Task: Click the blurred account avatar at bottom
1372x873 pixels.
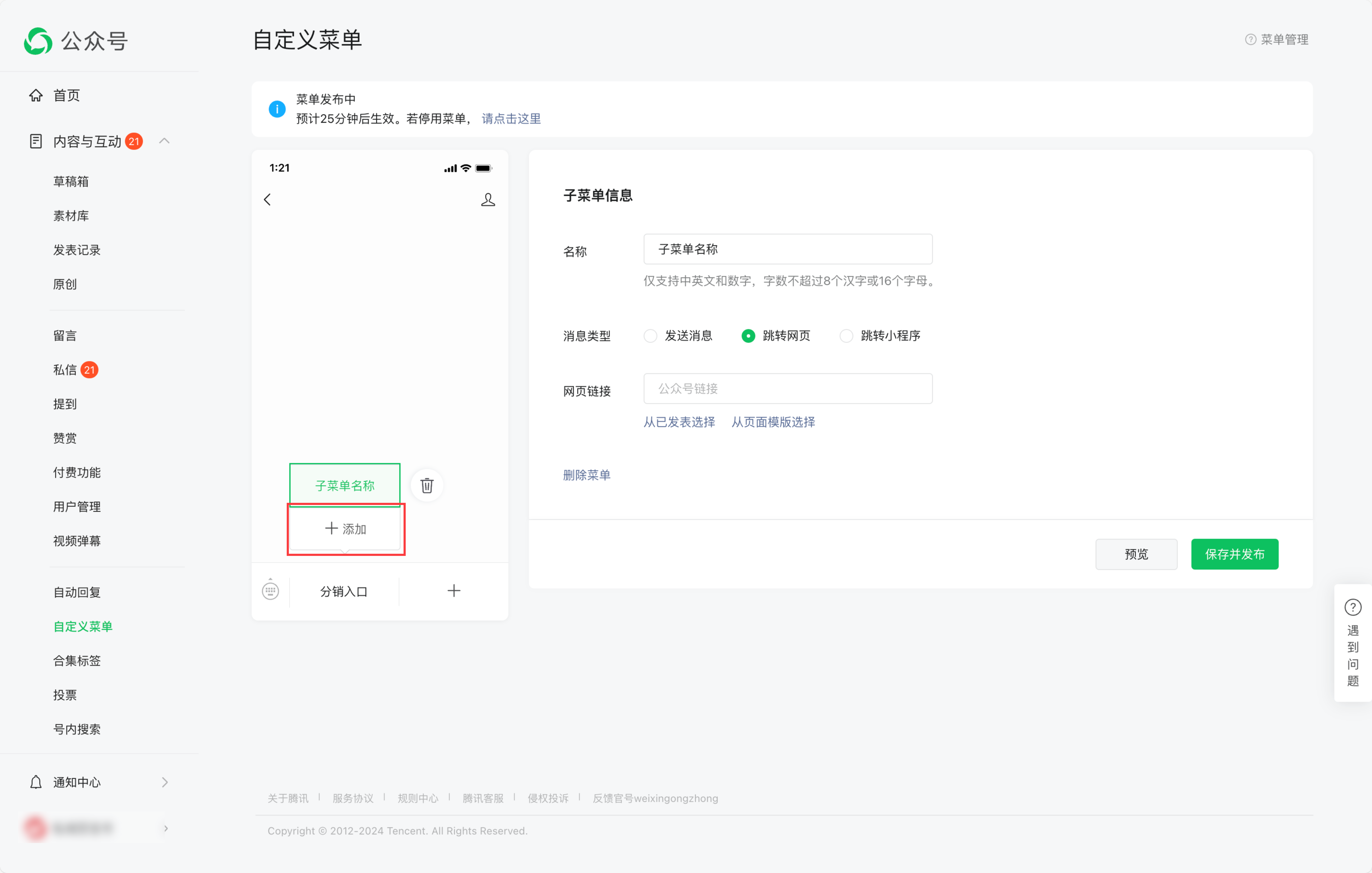Action: tap(35, 828)
